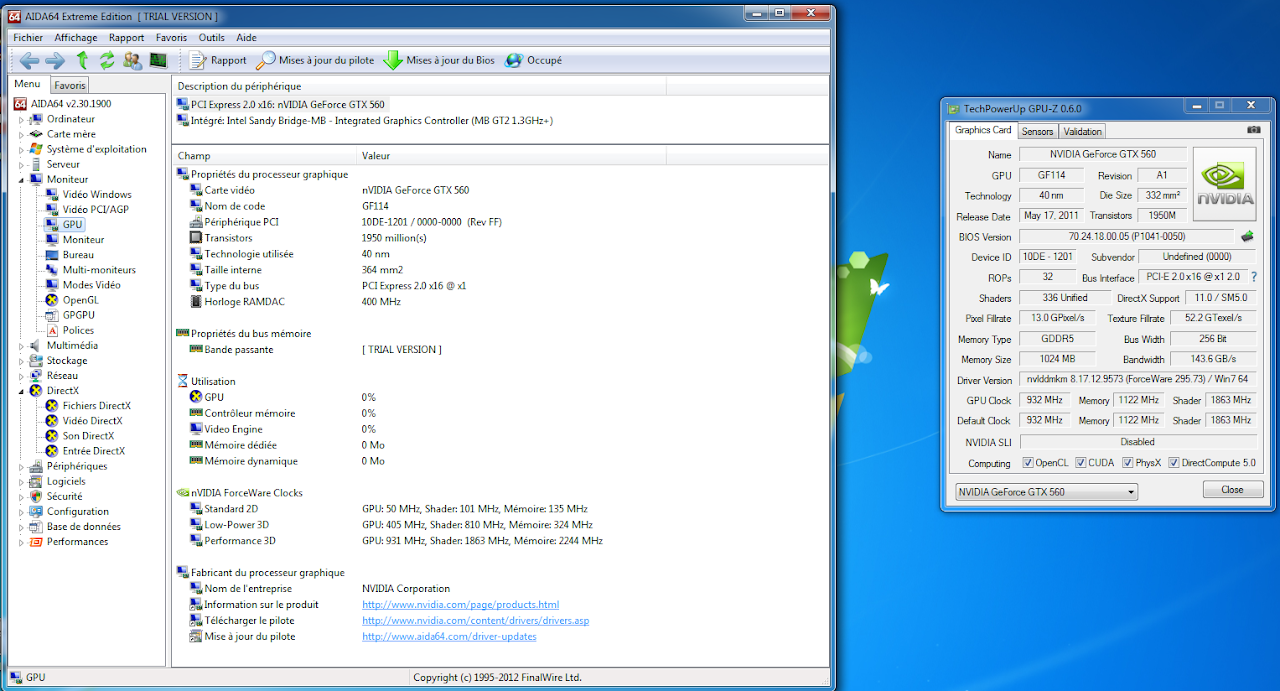Switch to the Validation tab in GPU-Z
The width and height of the screenshot is (1280, 691).
coord(1082,131)
